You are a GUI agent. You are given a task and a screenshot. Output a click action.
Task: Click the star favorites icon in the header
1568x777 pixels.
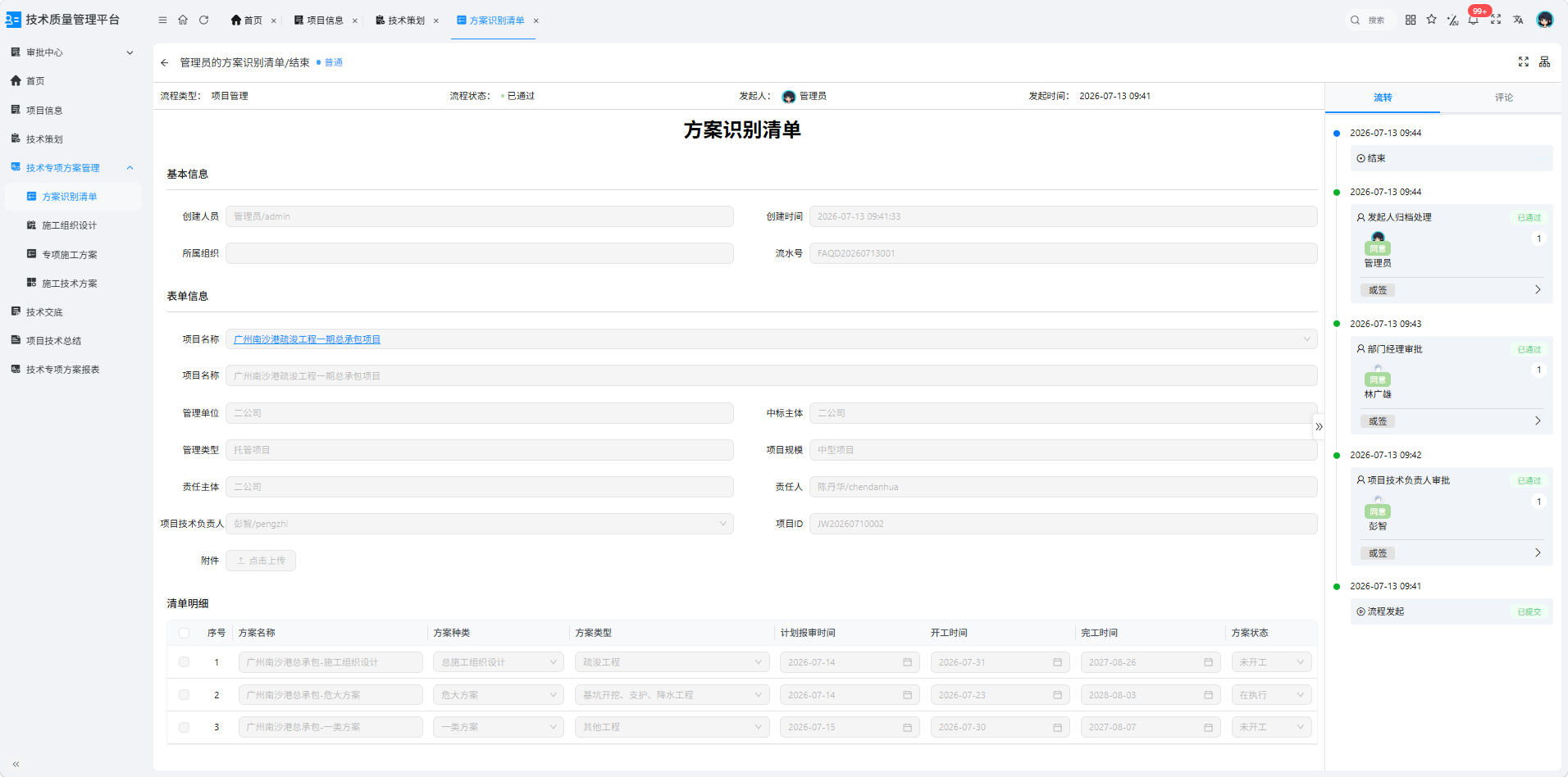click(x=1431, y=20)
